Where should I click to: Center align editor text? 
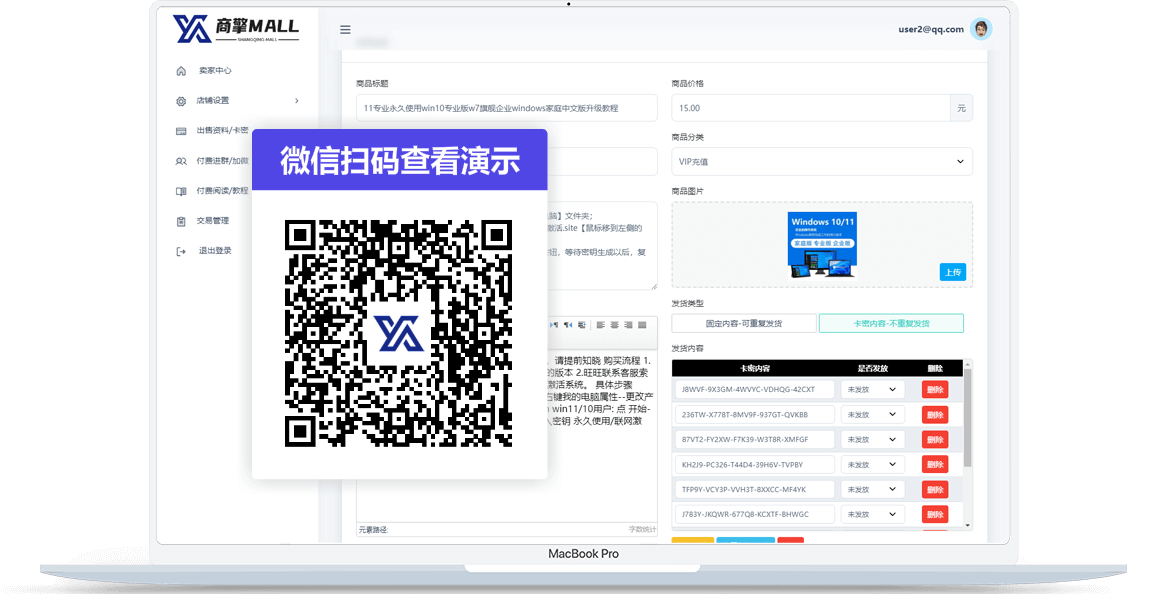tap(614, 325)
